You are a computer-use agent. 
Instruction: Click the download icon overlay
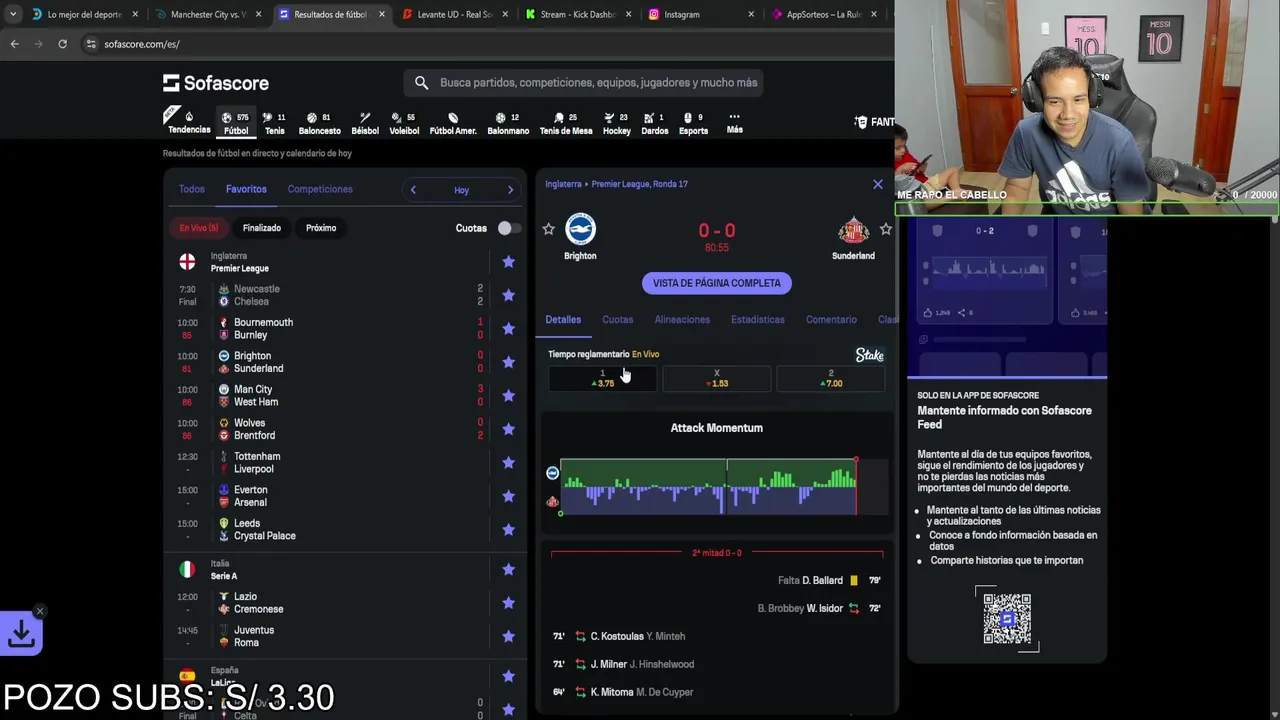point(21,633)
